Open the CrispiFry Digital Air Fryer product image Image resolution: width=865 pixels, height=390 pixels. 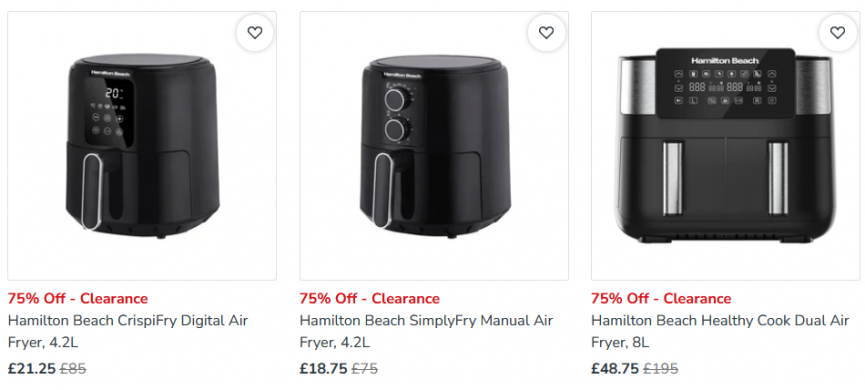142,146
